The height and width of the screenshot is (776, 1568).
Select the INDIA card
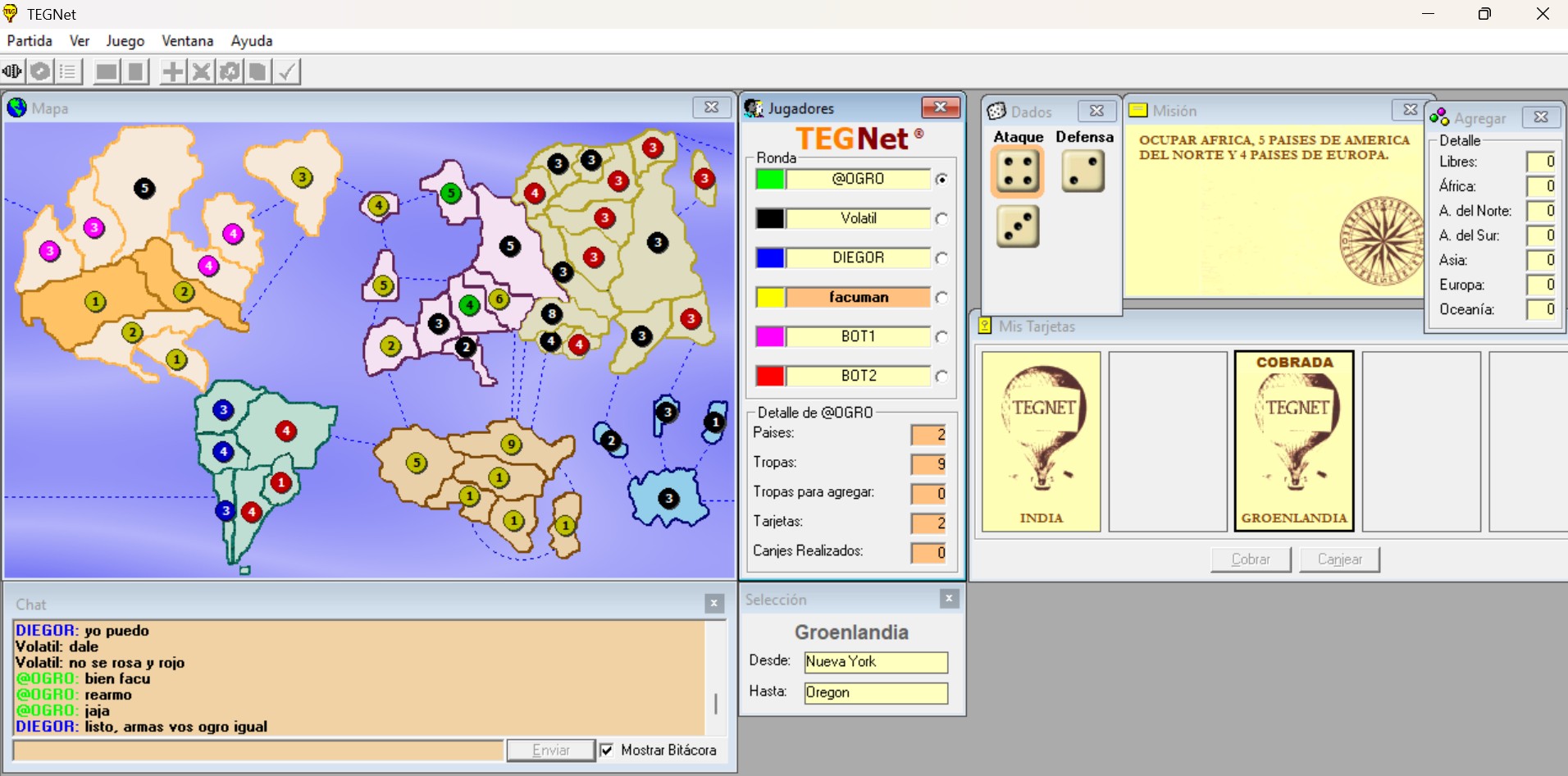[1041, 441]
